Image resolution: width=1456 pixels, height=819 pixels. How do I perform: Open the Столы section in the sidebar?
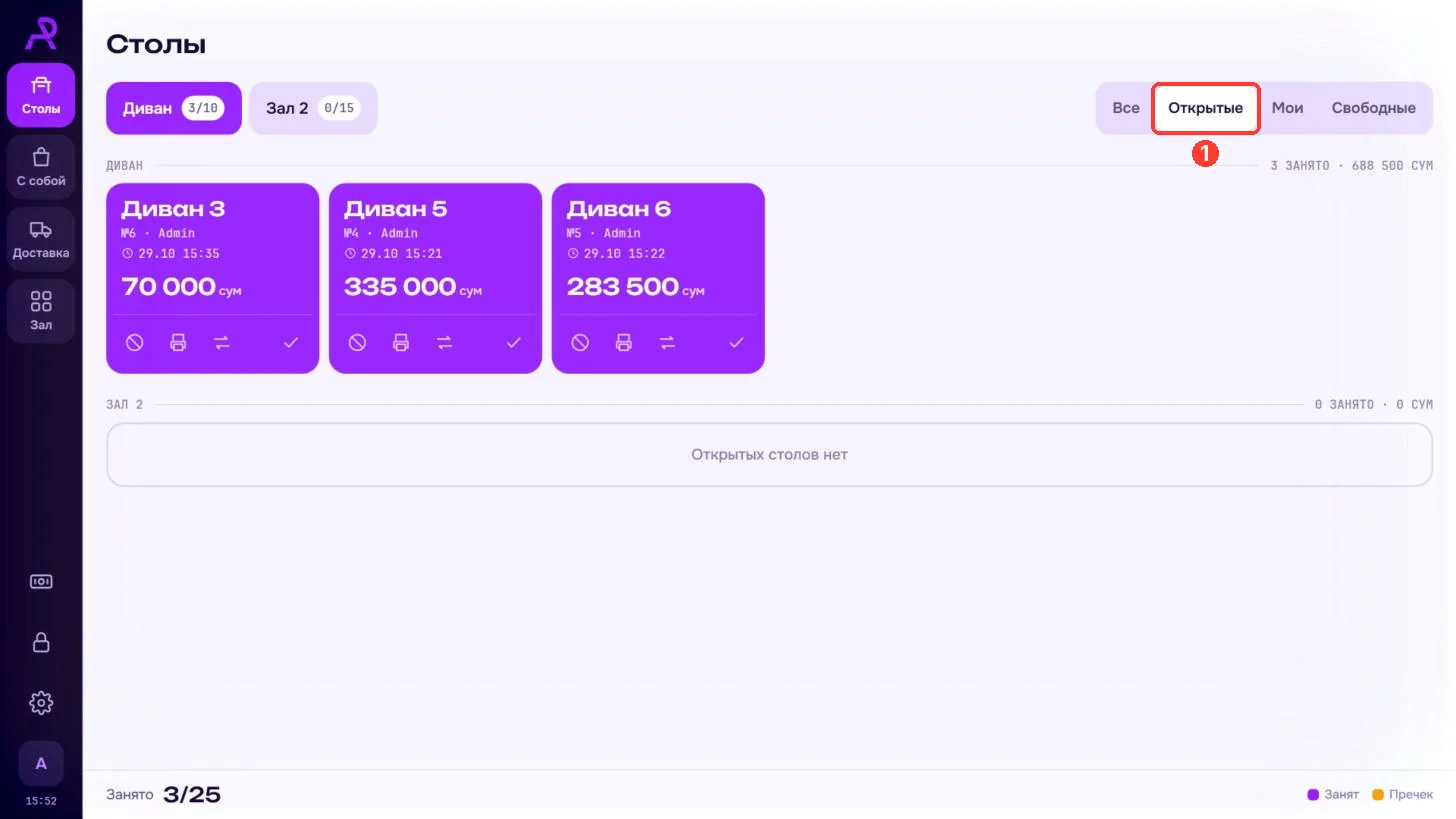pyautogui.click(x=41, y=95)
